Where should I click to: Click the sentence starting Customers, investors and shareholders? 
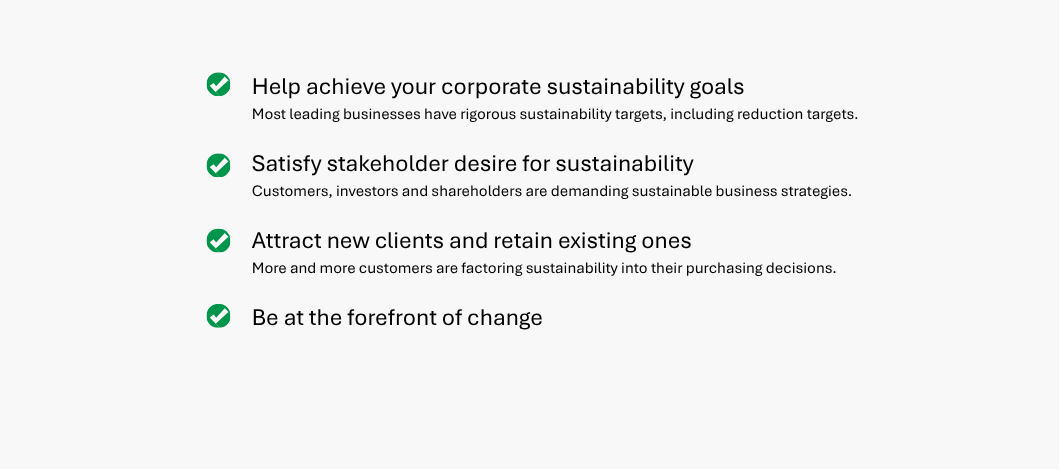point(552,191)
